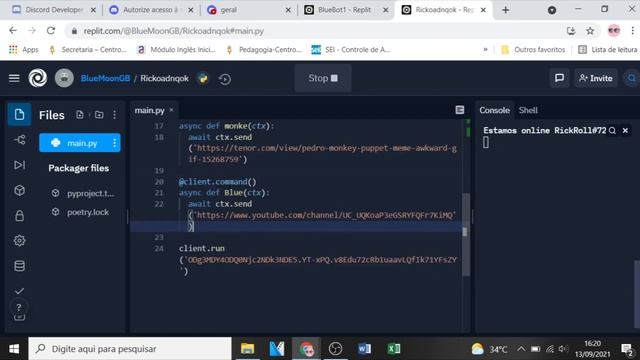Open the Secrets lock sidebar icon

(x=19, y=216)
